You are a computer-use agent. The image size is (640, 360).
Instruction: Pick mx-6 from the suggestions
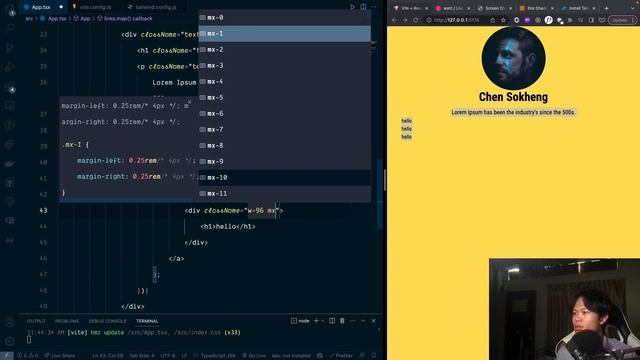[284, 113]
